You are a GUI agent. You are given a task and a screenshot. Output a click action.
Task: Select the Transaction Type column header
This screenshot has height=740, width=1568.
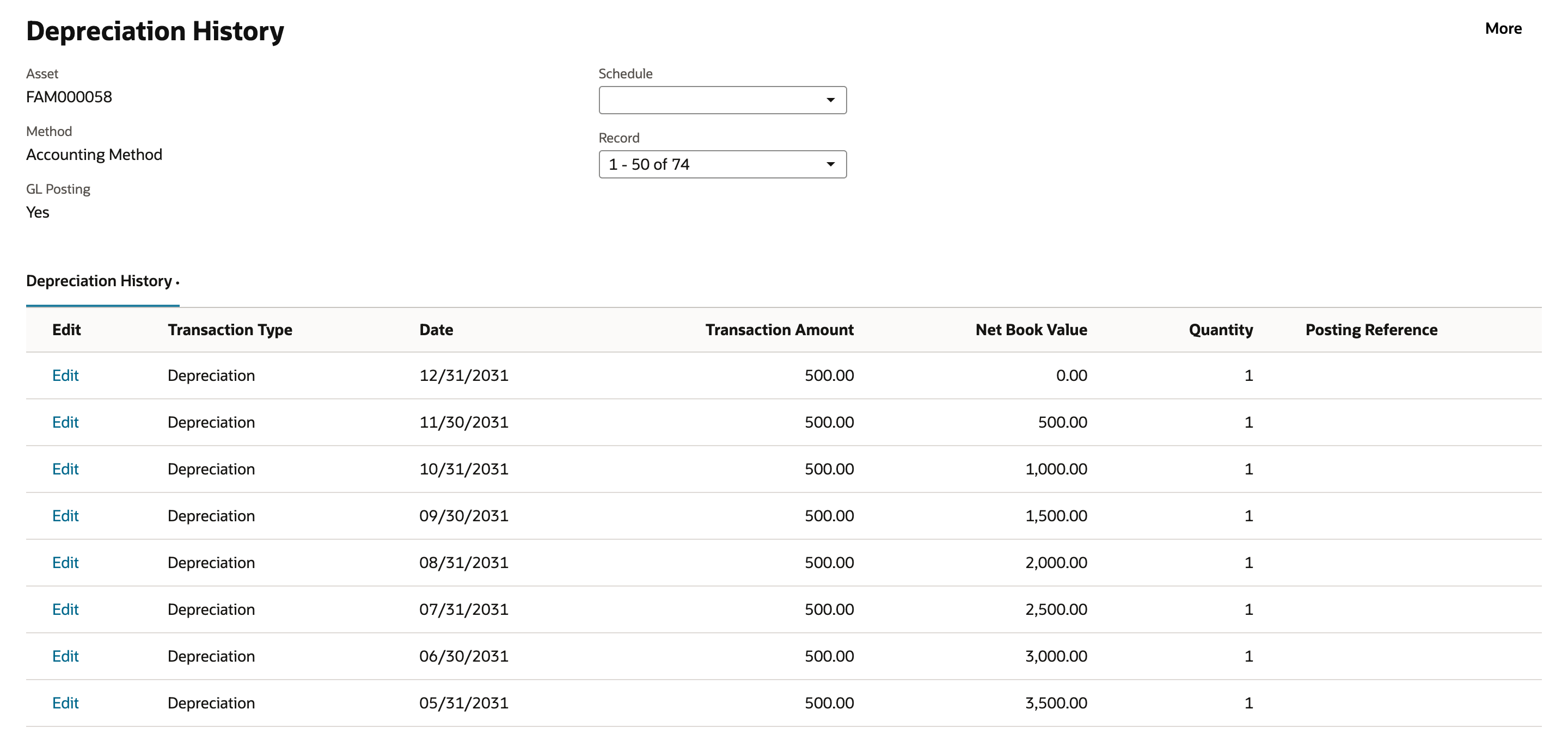point(230,330)
